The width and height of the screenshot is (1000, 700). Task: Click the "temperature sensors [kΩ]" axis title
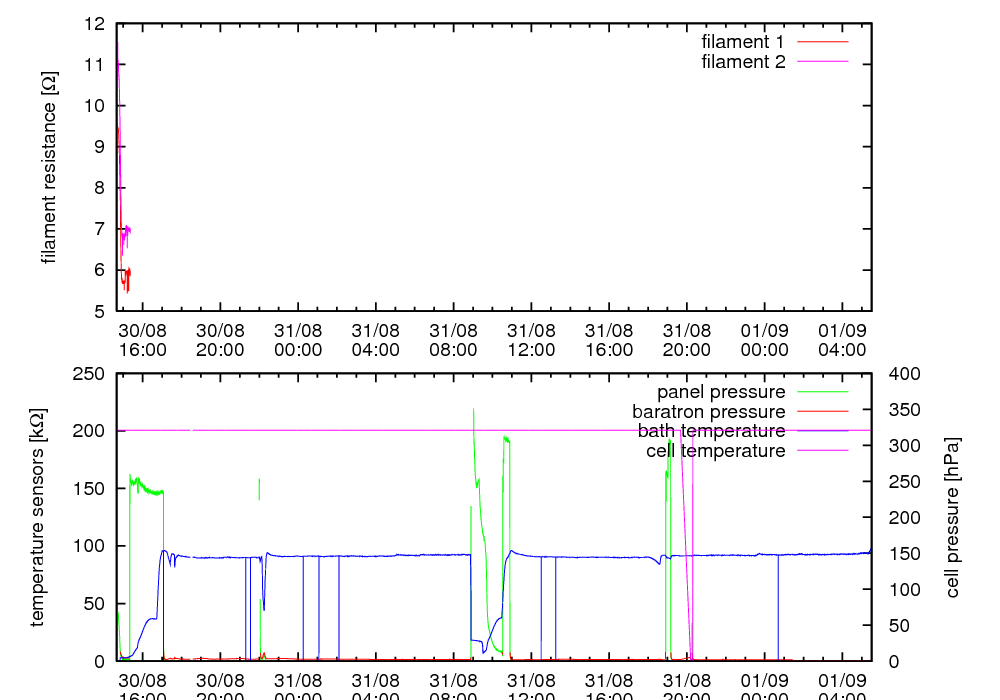pyautogui.click(x=38, y=517)
